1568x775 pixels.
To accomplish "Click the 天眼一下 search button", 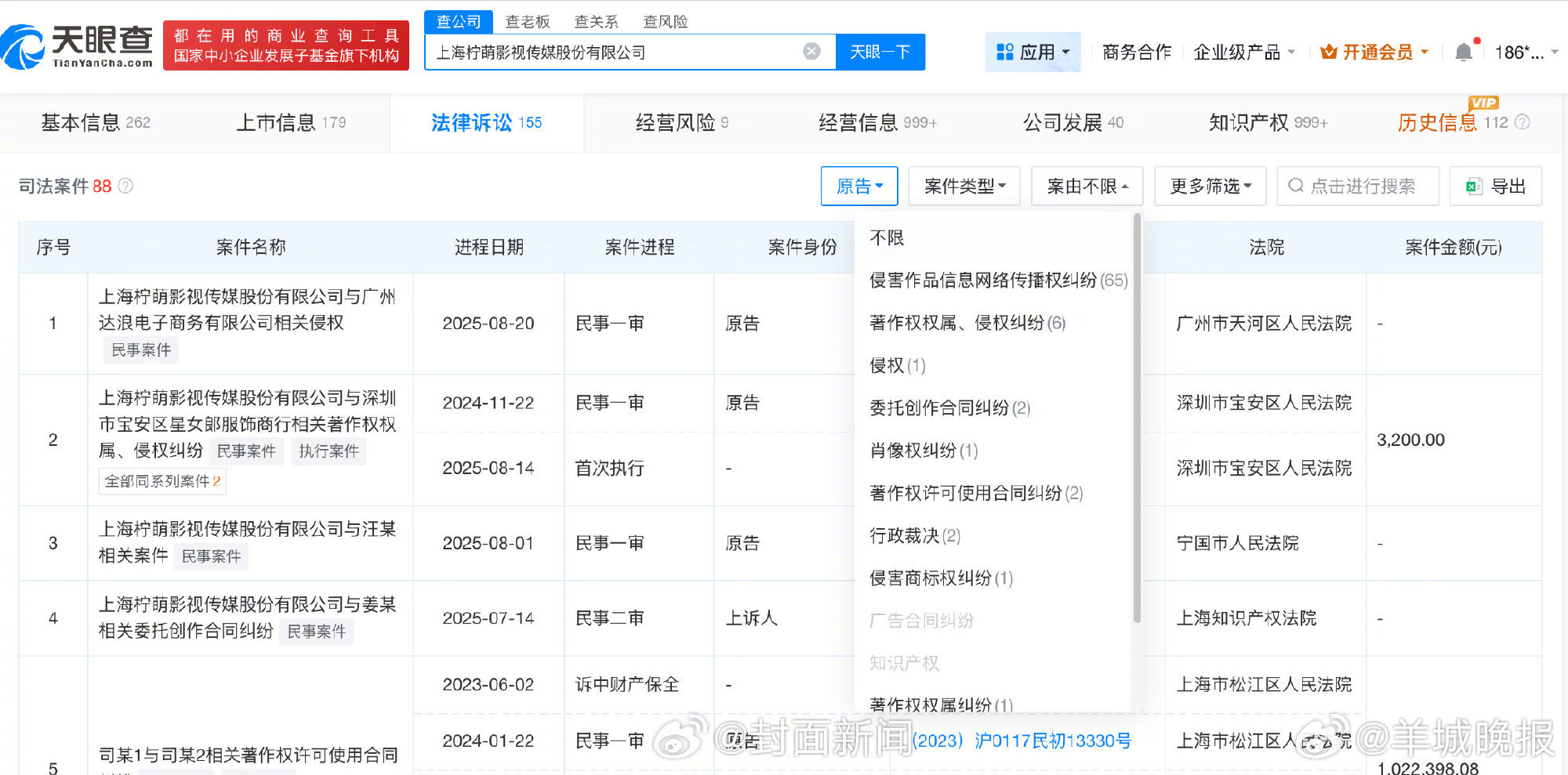I will (x=880, y=52).
